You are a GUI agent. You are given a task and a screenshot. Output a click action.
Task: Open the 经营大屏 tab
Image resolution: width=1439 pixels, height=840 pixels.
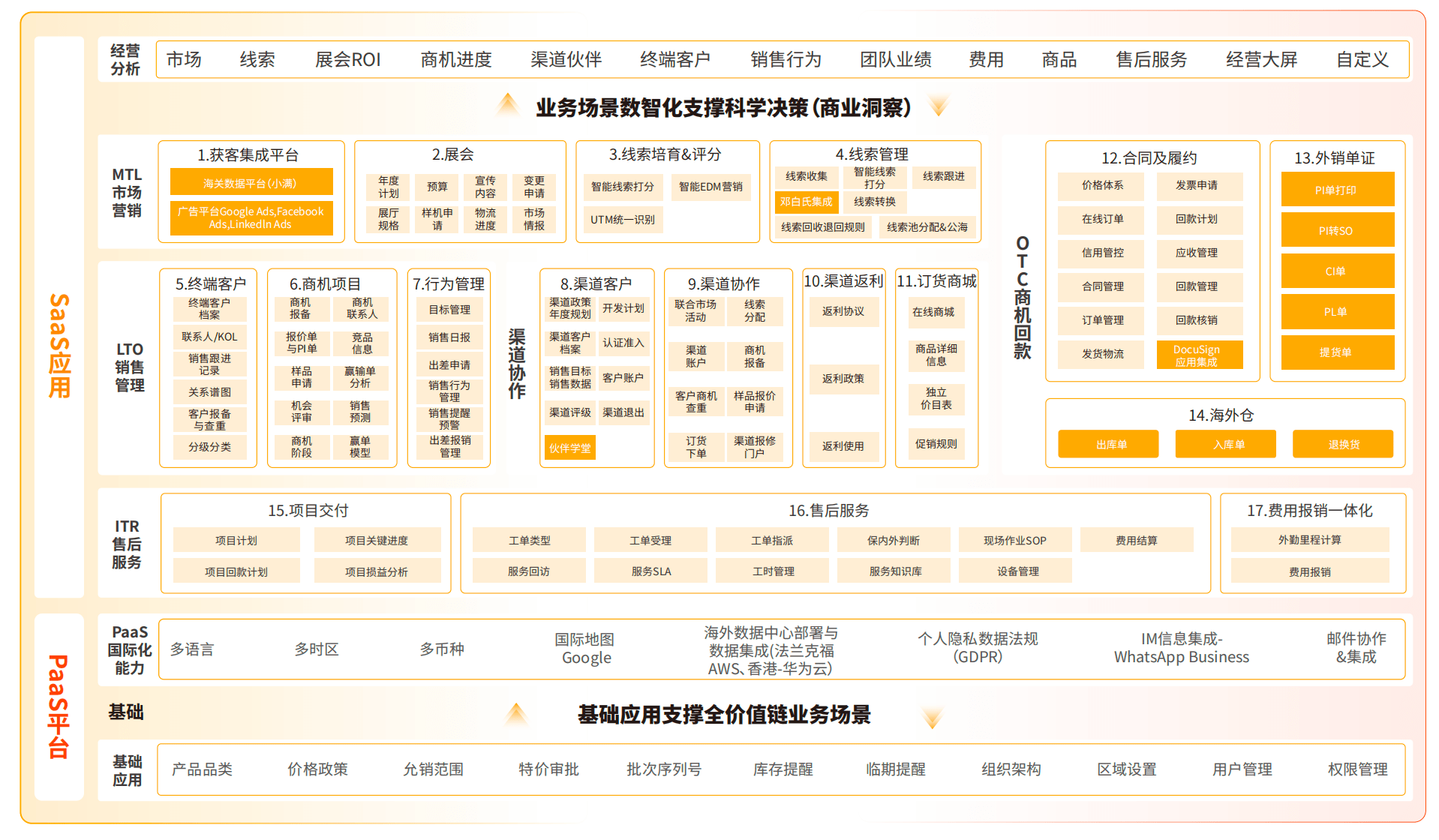1261,59
